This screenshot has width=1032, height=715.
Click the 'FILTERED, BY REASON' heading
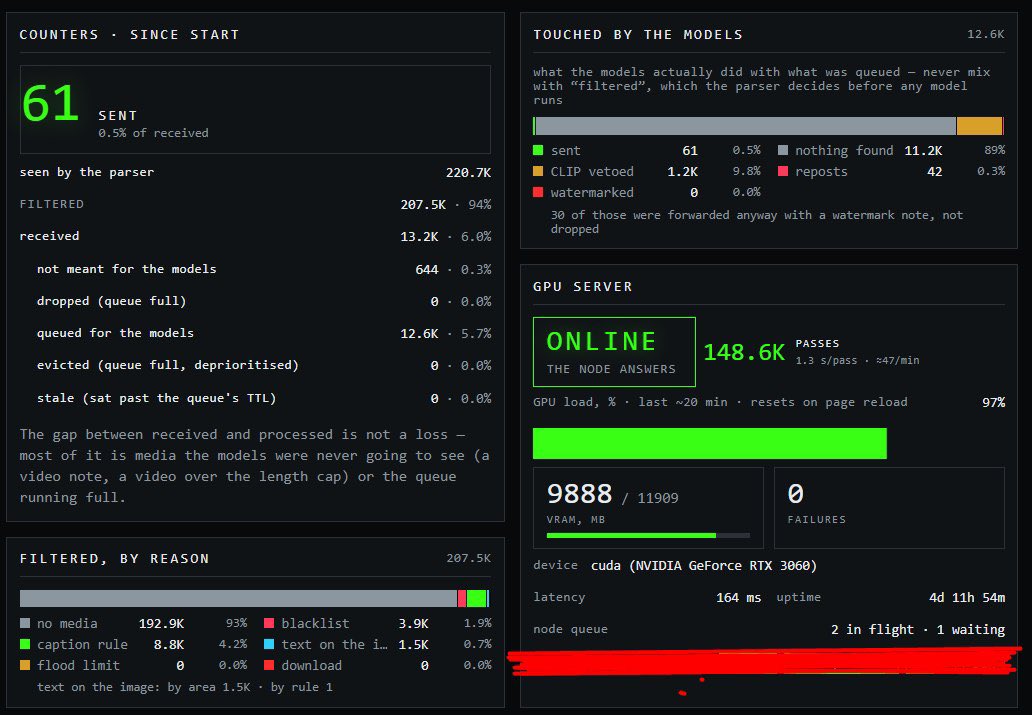tap(115, 558)
